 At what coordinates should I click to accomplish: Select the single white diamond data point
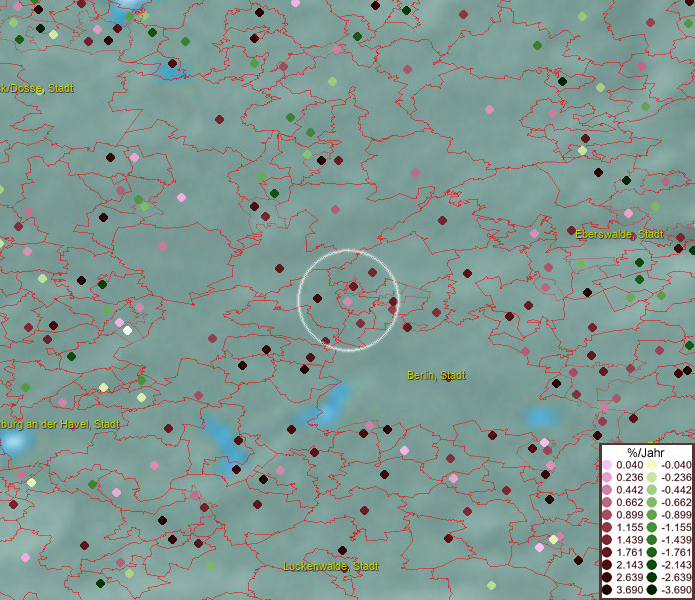pyautogui.click(x=127, y=330)
